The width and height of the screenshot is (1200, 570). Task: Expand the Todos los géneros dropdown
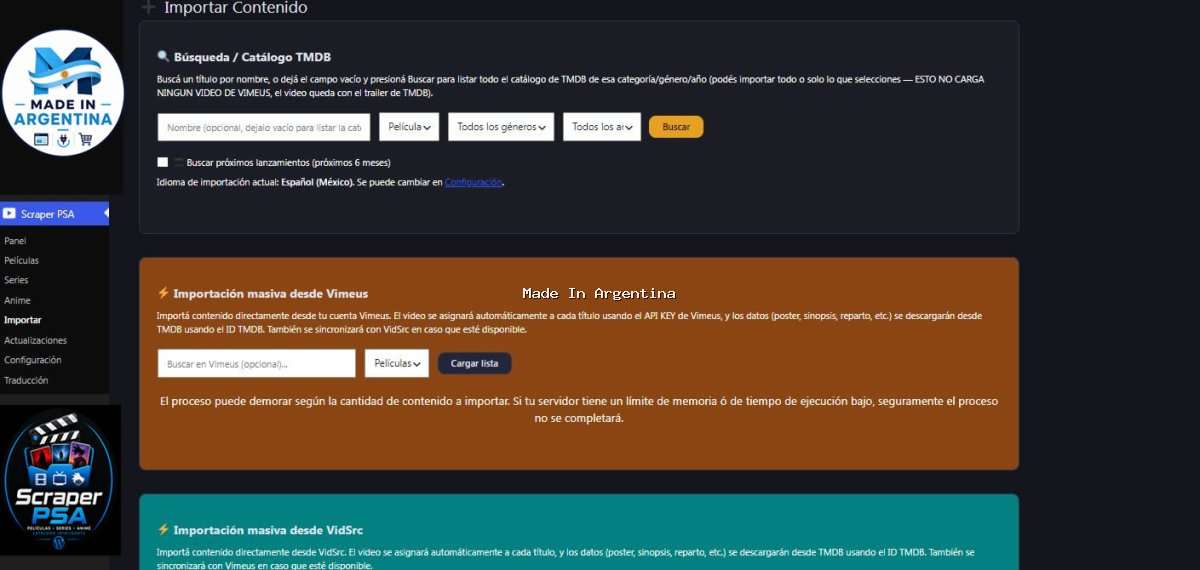click(x=501, y=127)
